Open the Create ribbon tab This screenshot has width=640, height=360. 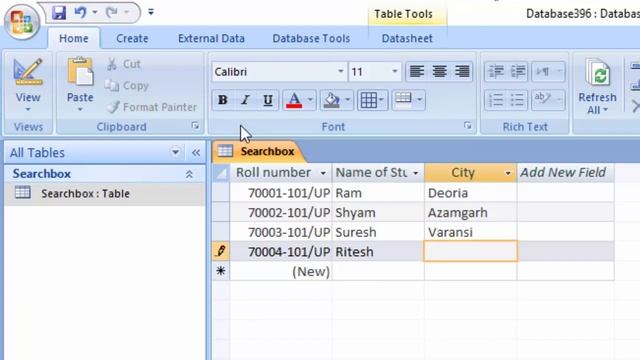tap(132, 38)
